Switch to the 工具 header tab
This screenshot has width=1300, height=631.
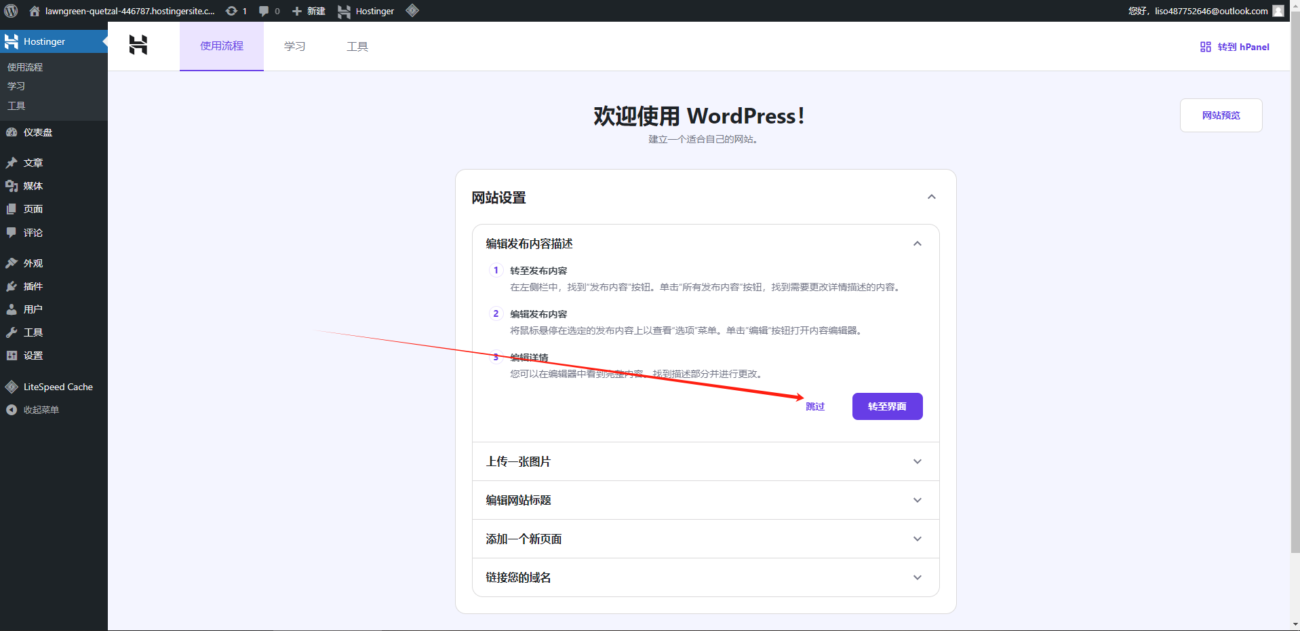[357, 46]
